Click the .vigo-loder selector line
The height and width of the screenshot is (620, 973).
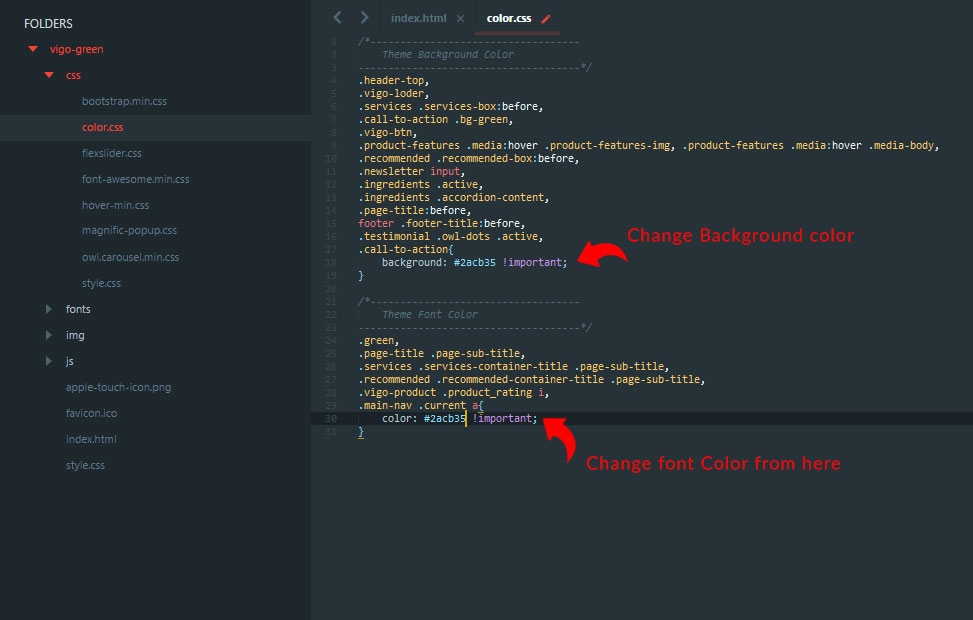(x=393, y=94)
